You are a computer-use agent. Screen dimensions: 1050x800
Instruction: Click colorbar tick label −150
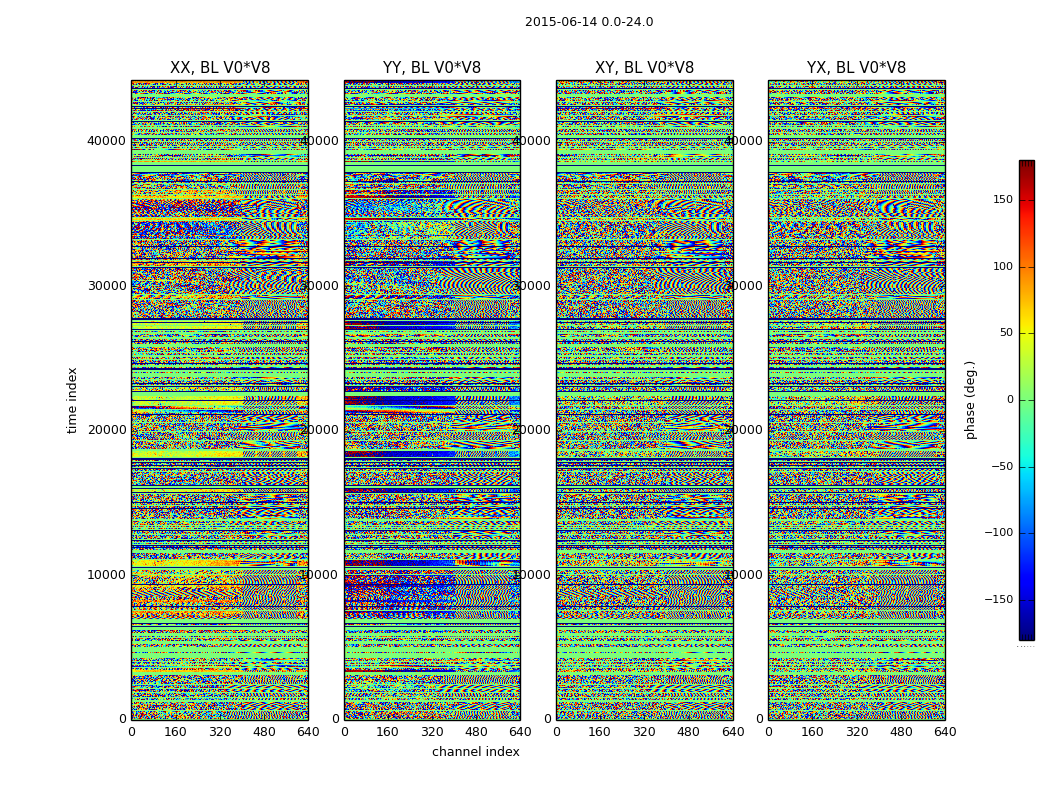tap(998, 600)
